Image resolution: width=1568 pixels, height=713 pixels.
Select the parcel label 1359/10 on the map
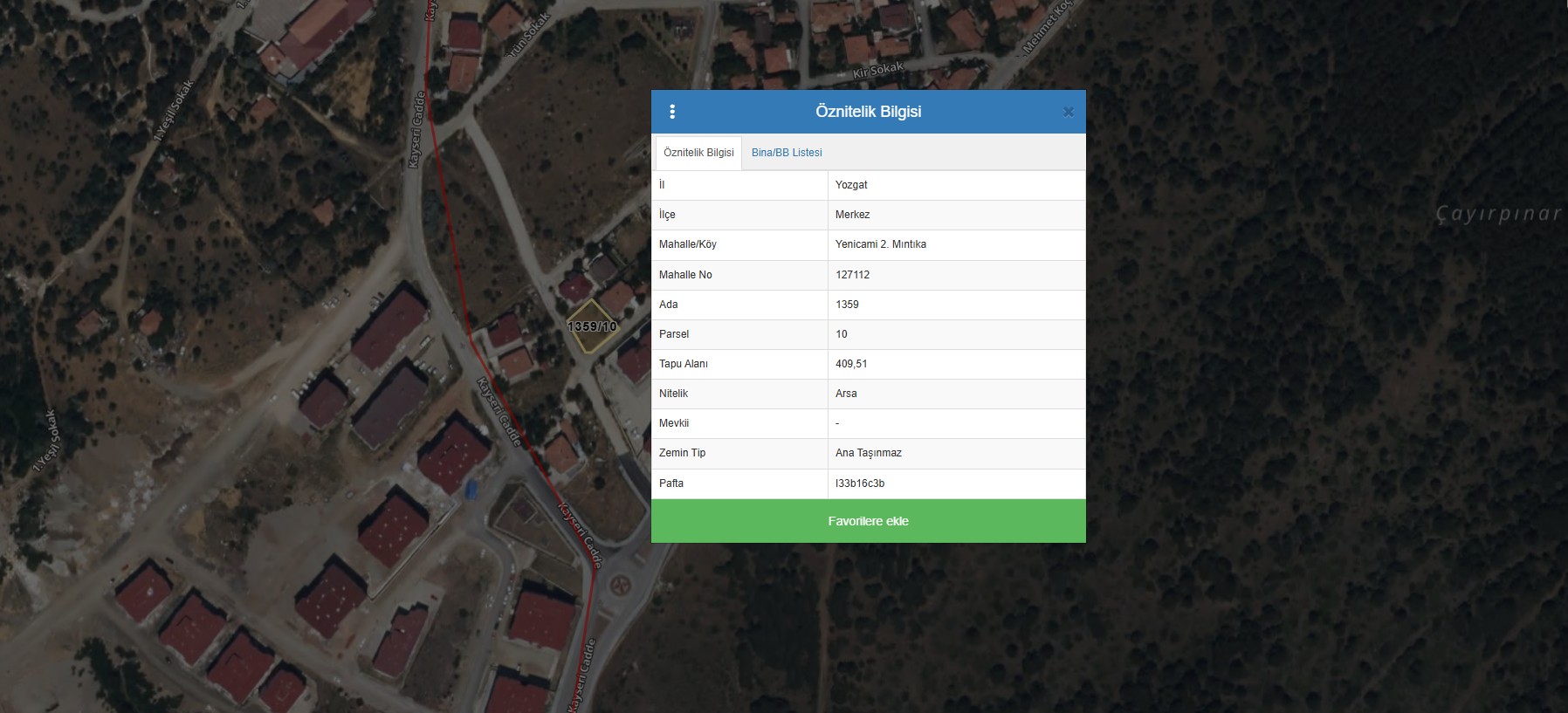click(592, 326)
